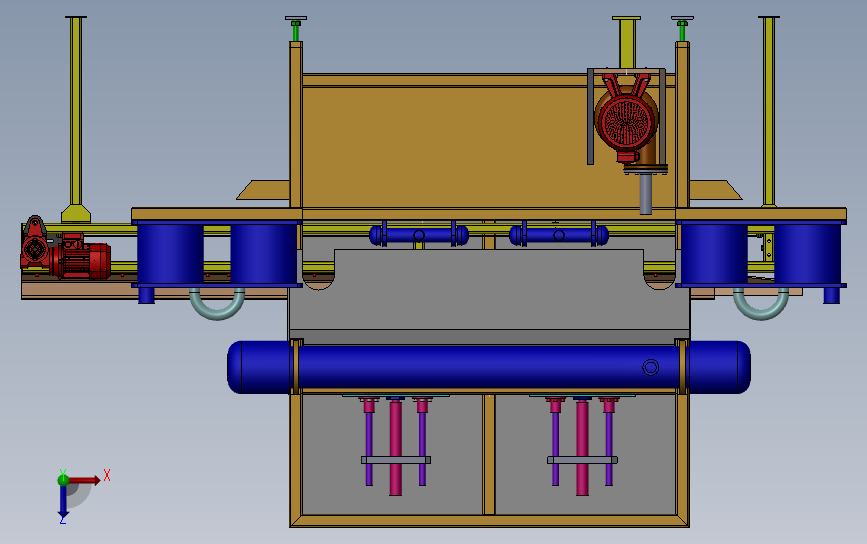Select the left green U-shaped pipe

(217, 305)
